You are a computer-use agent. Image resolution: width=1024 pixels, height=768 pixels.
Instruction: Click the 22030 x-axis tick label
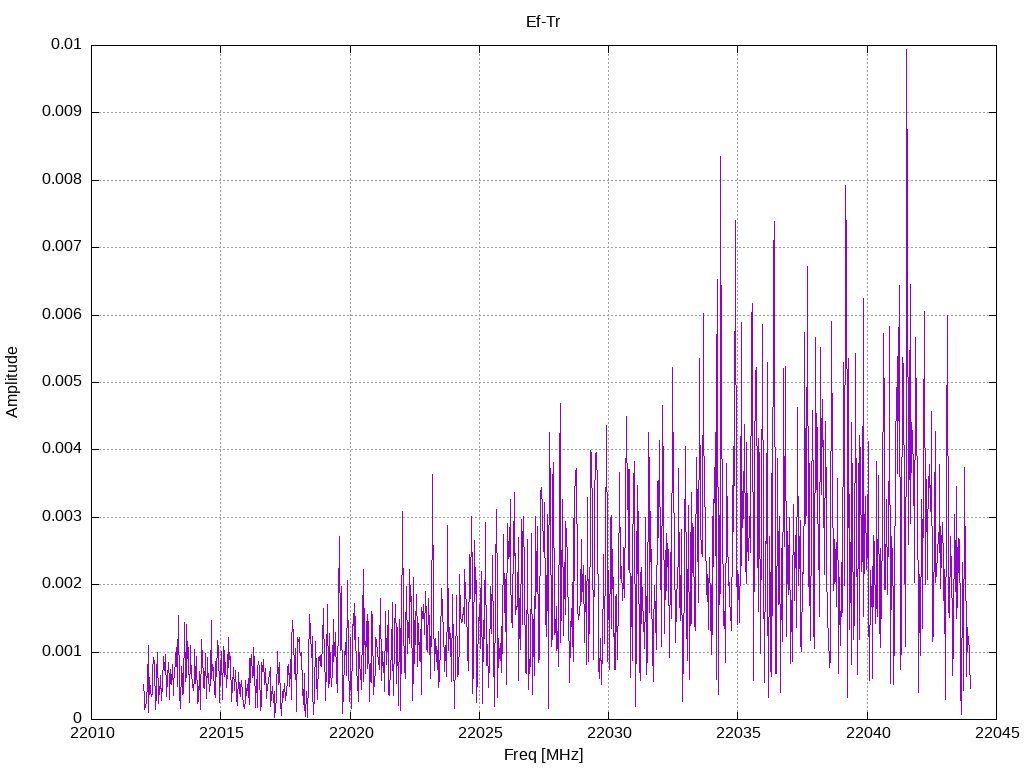tap(609, 733)
